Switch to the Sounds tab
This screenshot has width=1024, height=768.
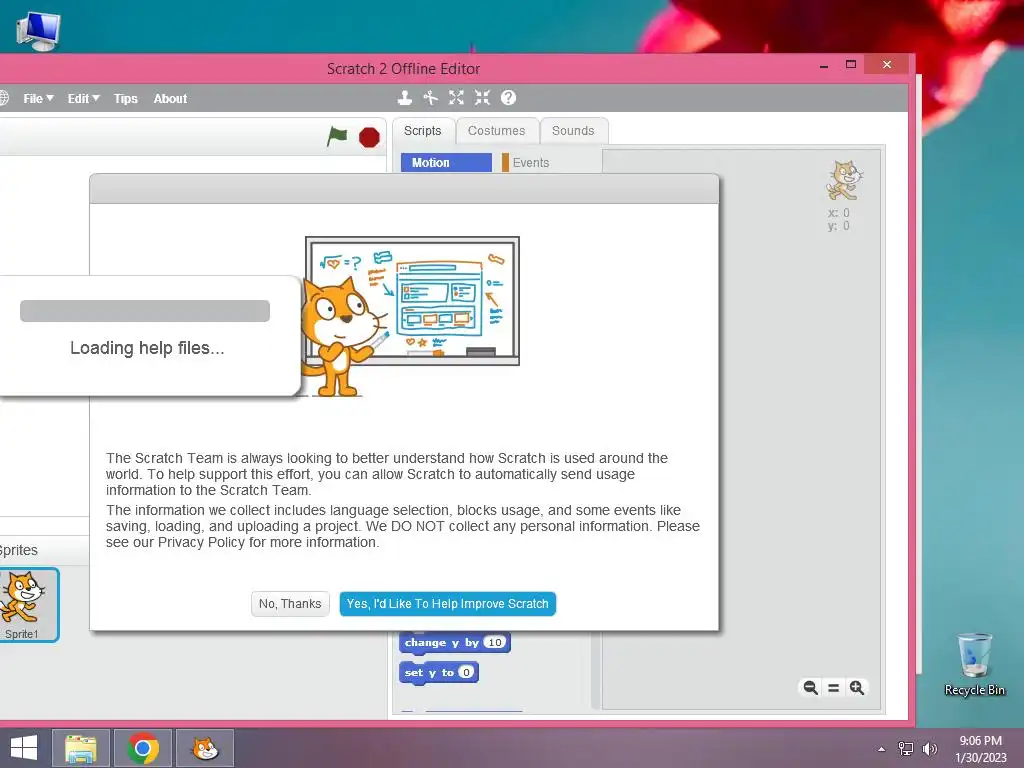[573, 131]
